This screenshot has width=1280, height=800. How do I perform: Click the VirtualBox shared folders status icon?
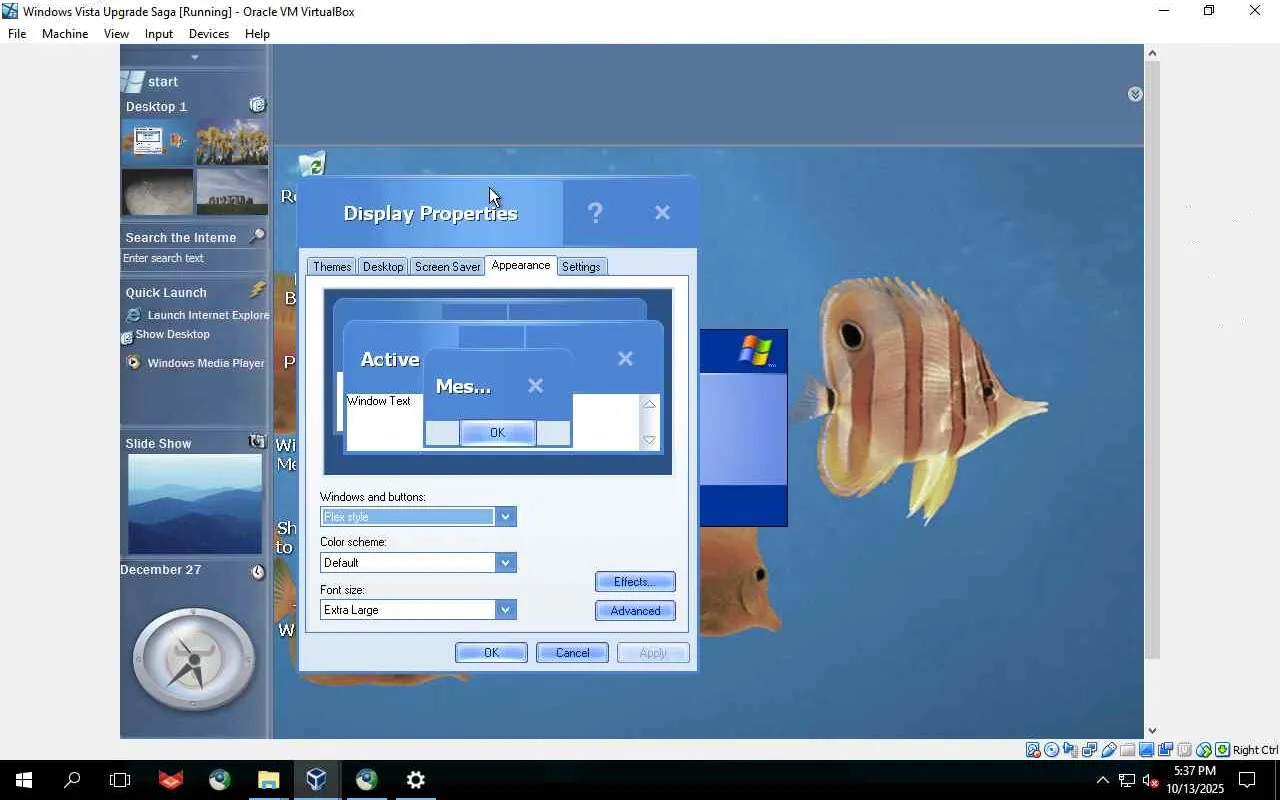coord(1128,750)
